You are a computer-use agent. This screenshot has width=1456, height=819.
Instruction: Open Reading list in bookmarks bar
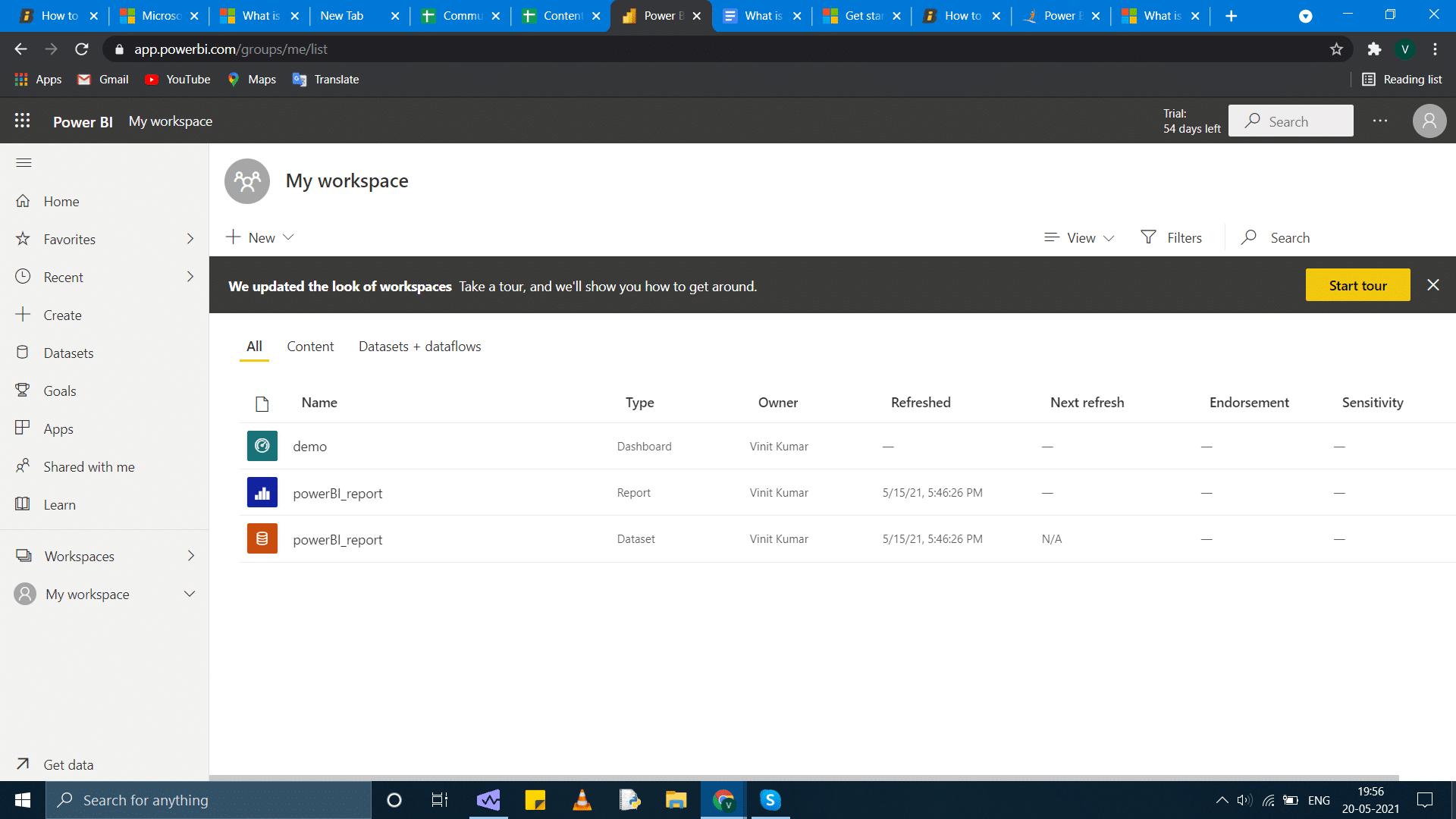click(1402, 80)
